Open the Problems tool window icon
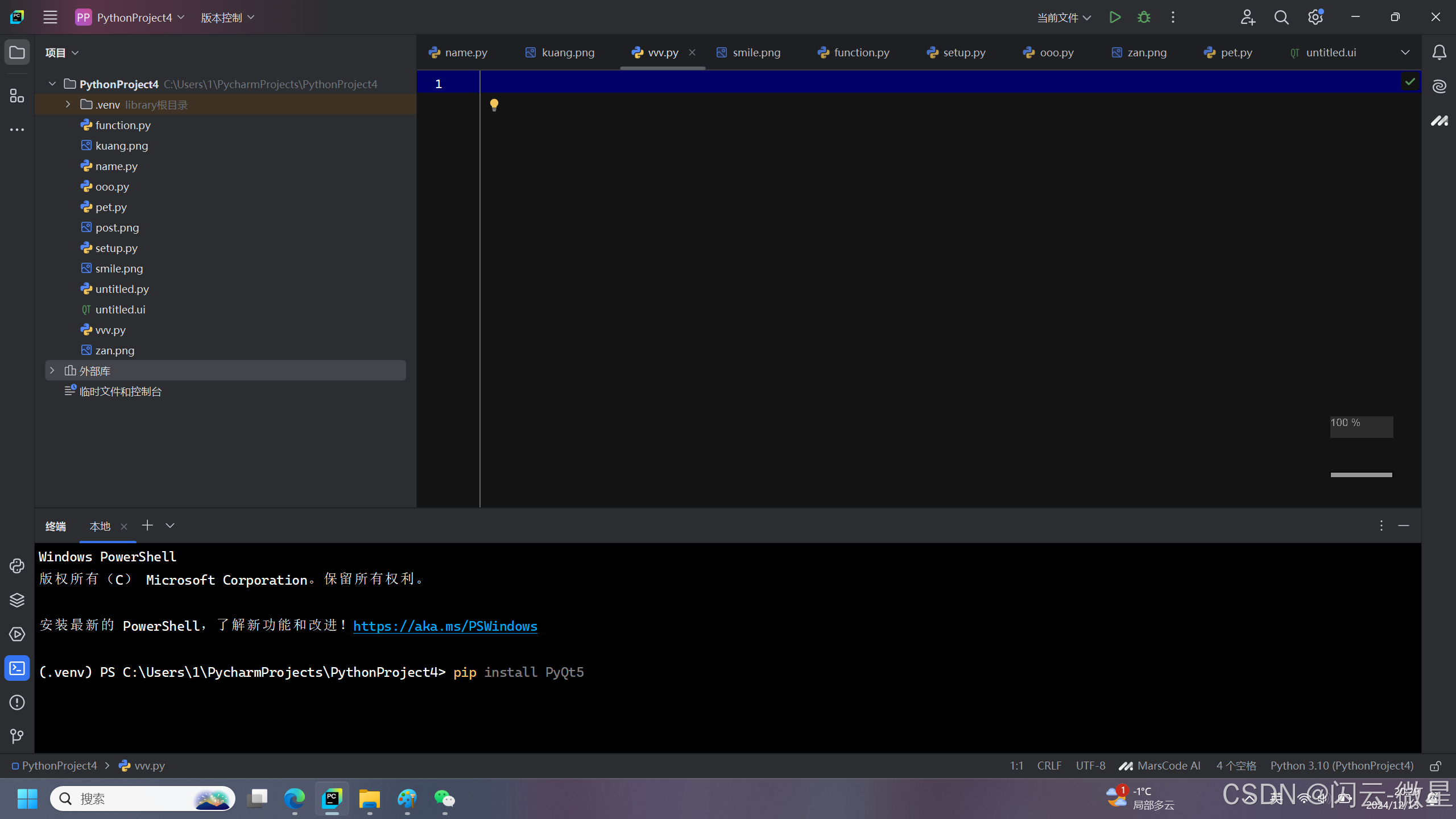 point(17,702)
